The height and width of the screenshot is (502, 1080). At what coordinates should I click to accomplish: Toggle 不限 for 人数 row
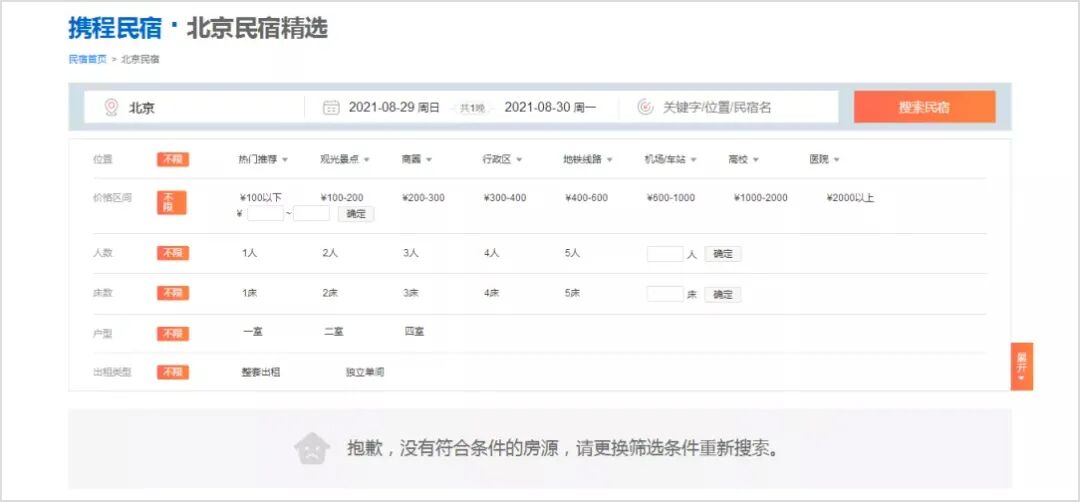point(172,253)
